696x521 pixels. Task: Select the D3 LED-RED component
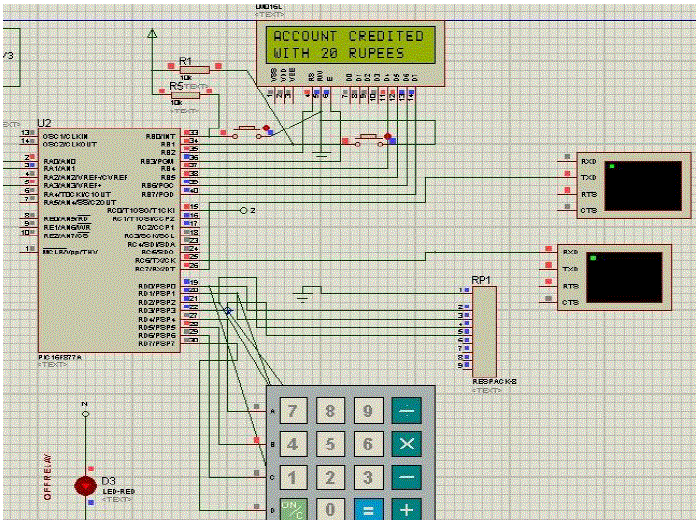(85, 486)
